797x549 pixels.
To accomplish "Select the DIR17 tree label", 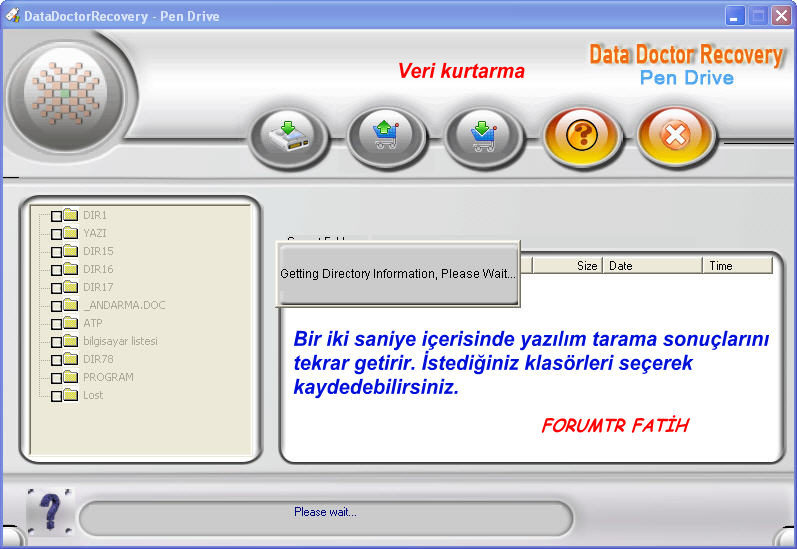I will [x=98, y=288].
